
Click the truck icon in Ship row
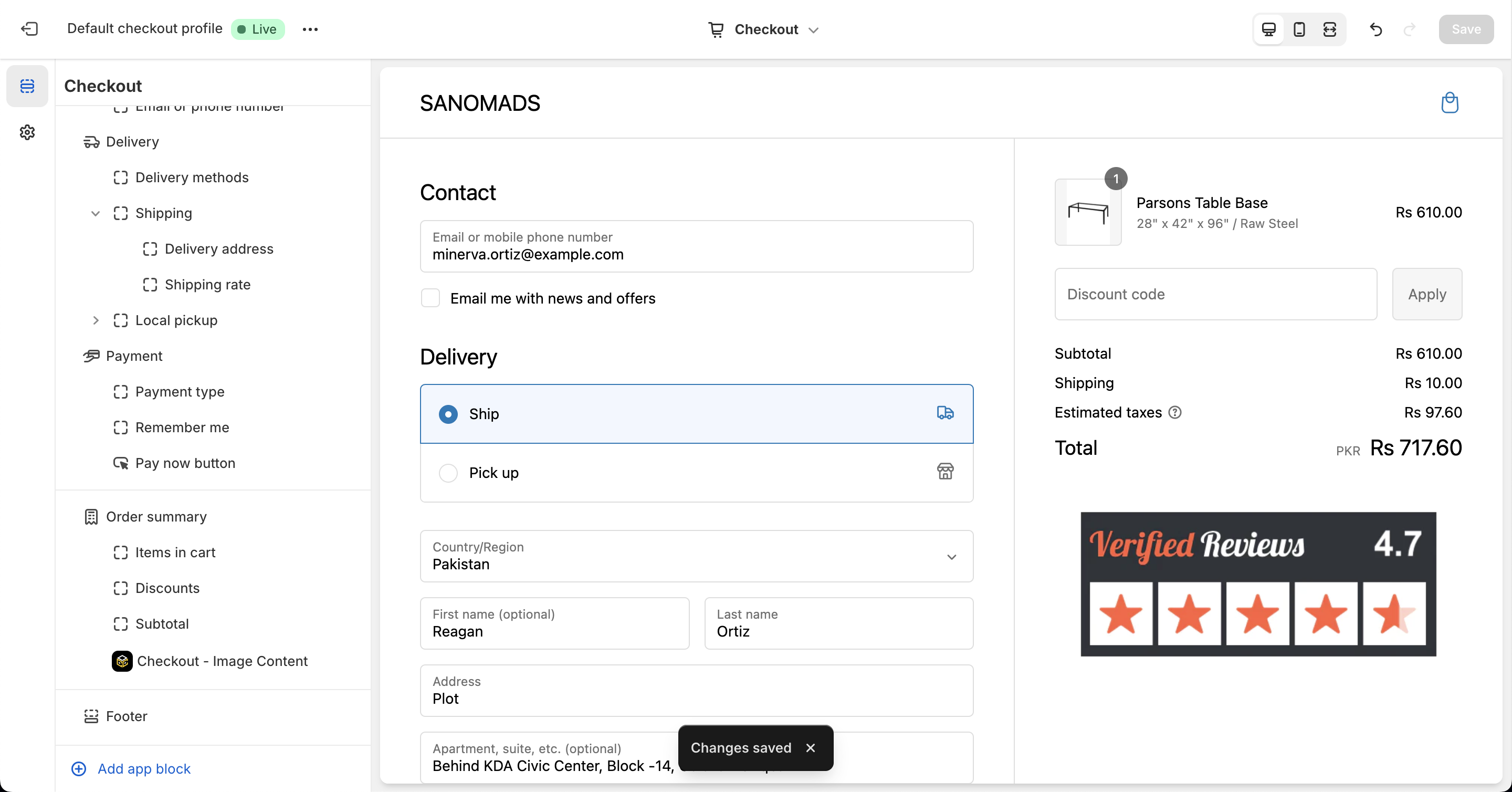(x=945, y=413)
